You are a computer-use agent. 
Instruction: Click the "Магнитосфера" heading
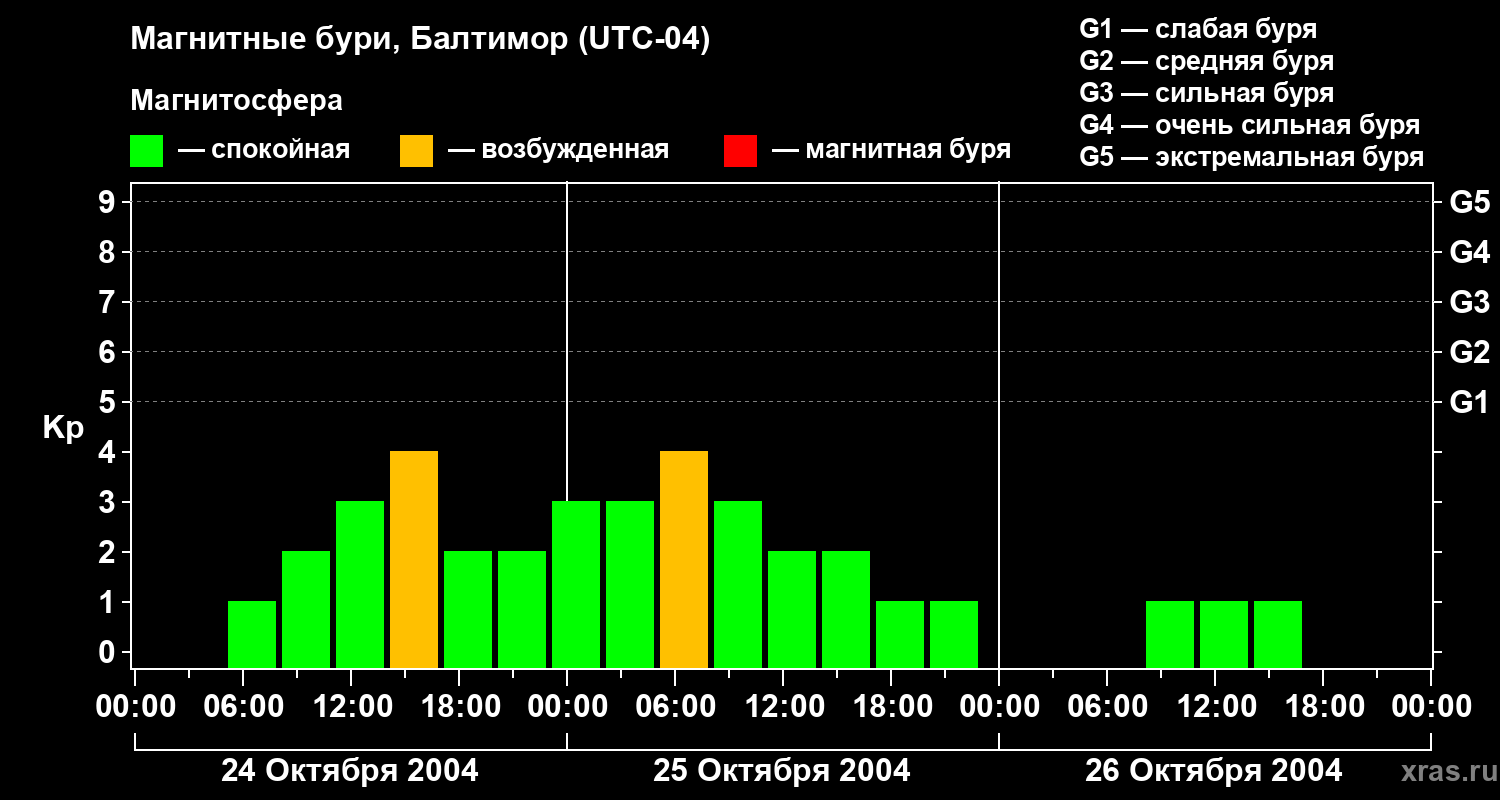pyautogui.click(x=236, y=101)
